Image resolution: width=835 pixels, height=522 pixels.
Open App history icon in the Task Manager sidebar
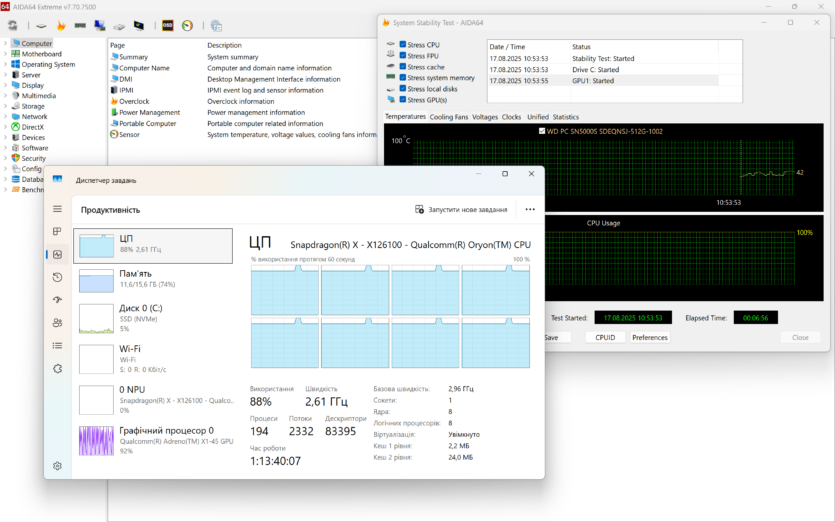click(x=58, y=277)
